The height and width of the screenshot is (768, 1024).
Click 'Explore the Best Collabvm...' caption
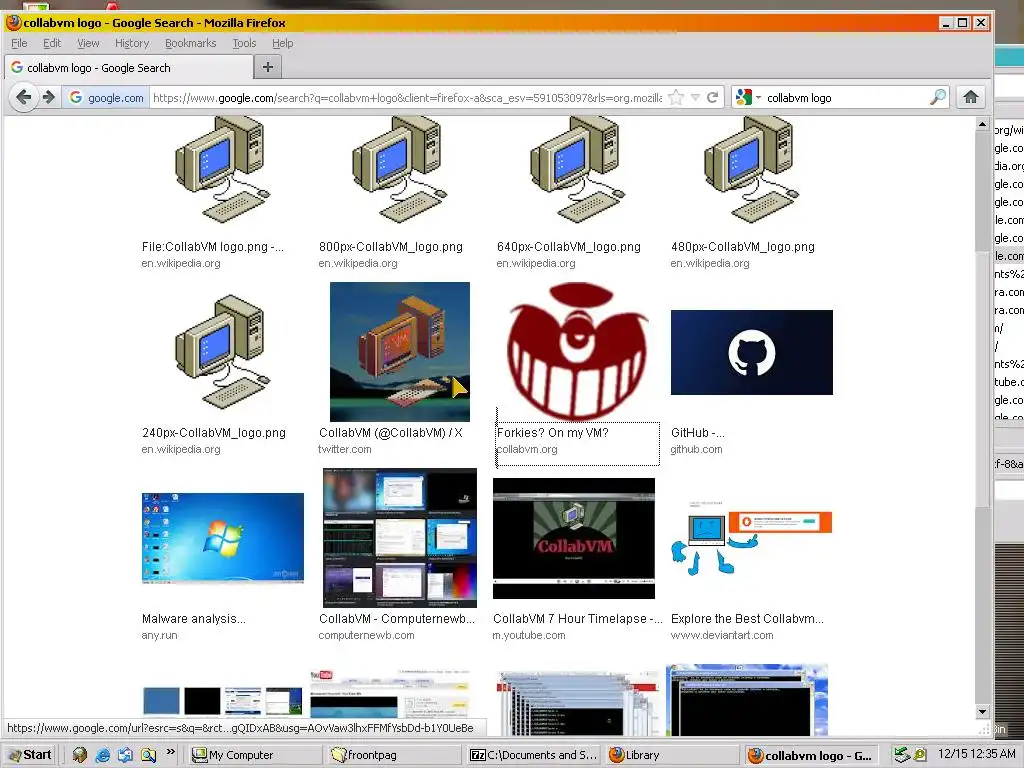pyautogui.click(x=747, y=618)
